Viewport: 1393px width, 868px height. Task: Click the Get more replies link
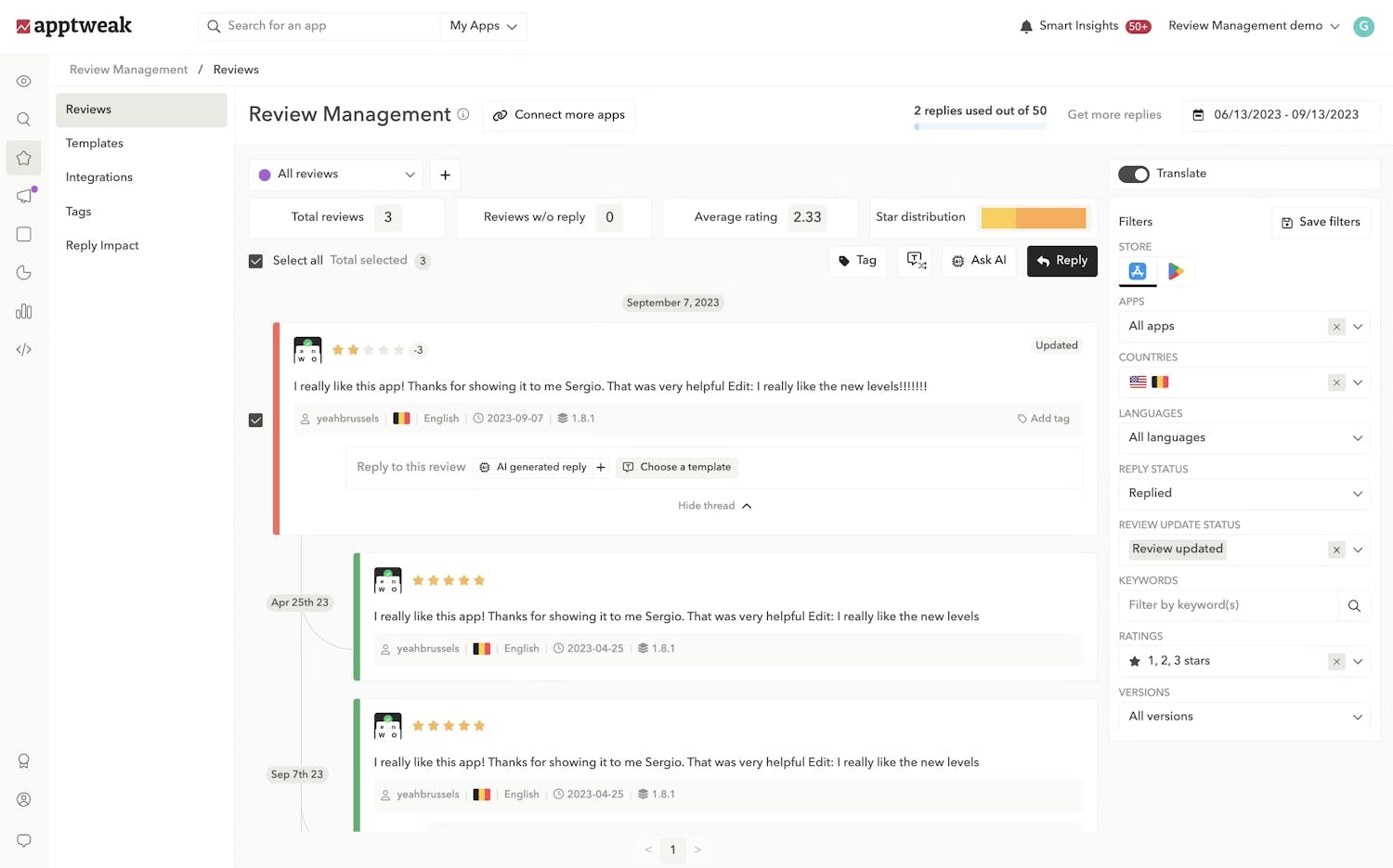click(x=1114, y=114)
